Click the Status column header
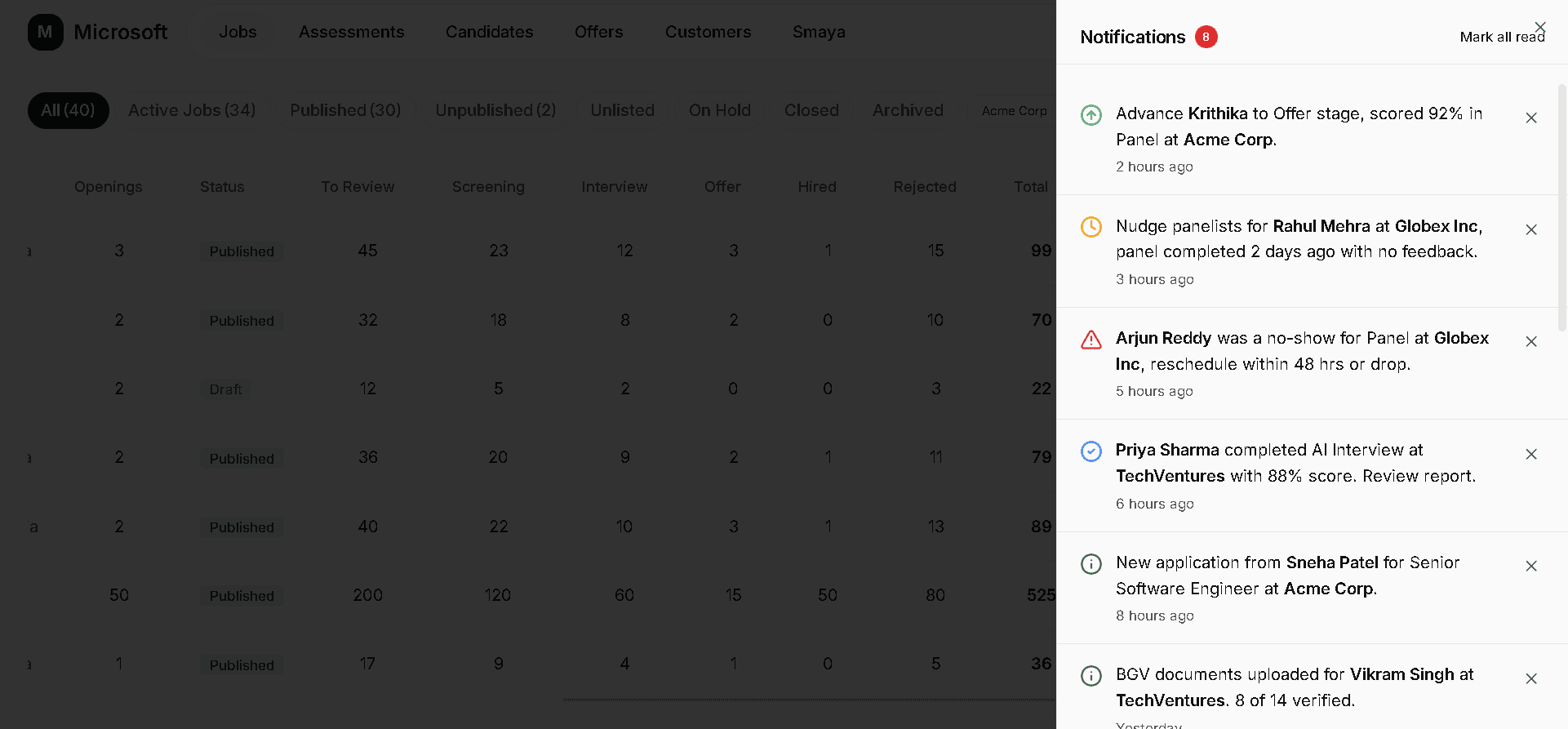1568x729 pixels. (222, 187)
